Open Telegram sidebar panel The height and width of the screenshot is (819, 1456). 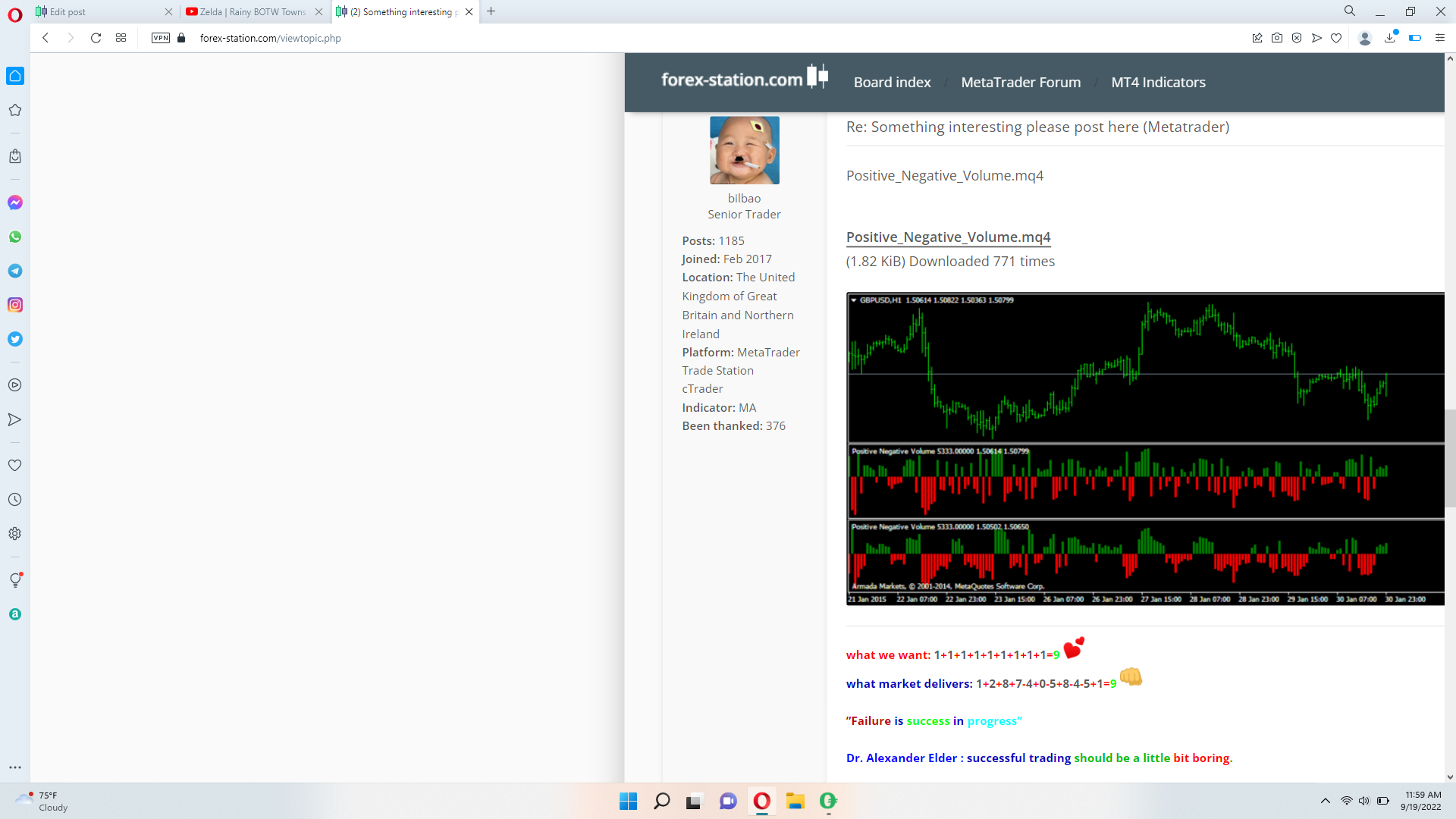[x=15, y=271]
